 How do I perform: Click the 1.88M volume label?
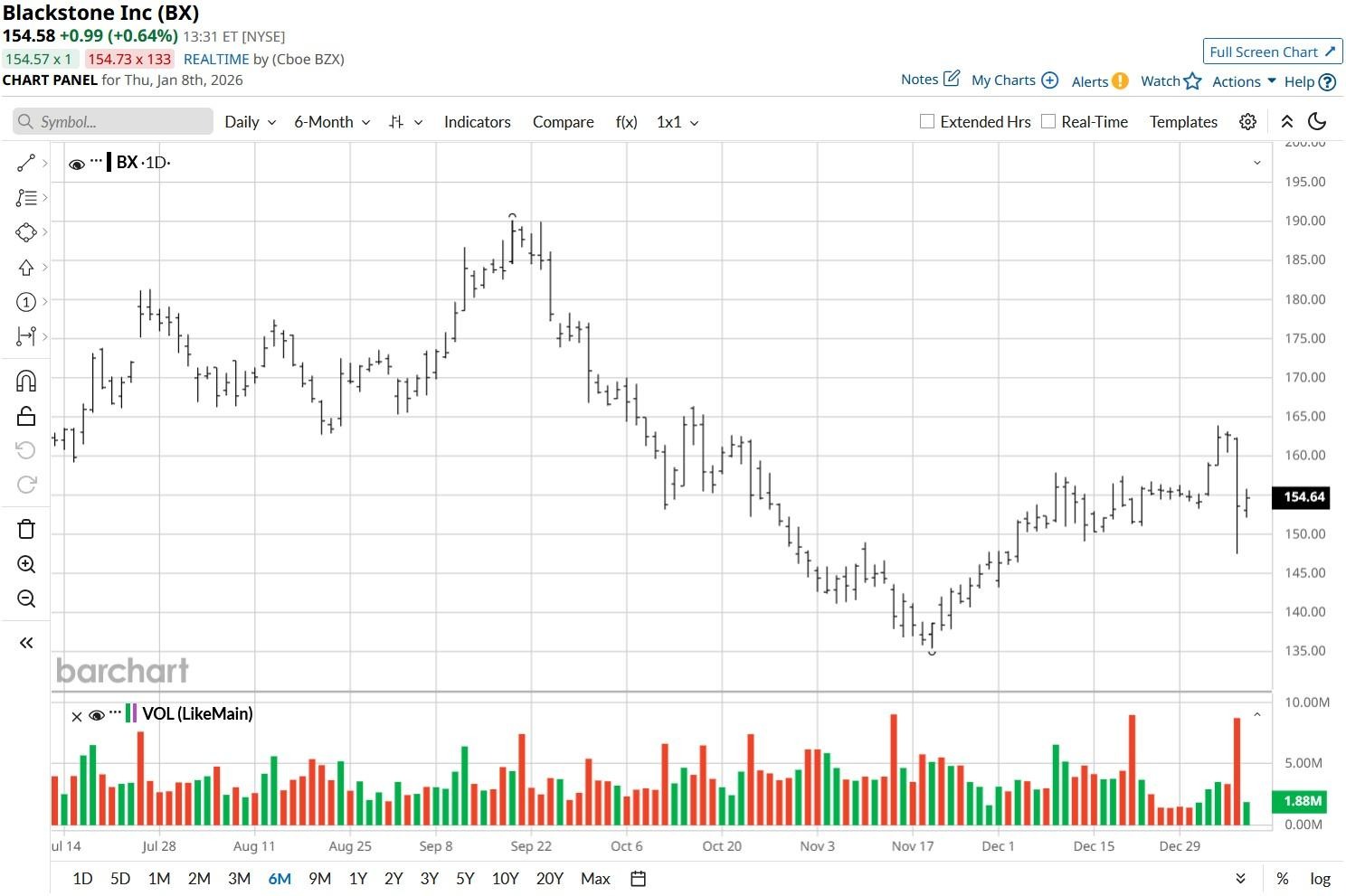click(1303, 801)
